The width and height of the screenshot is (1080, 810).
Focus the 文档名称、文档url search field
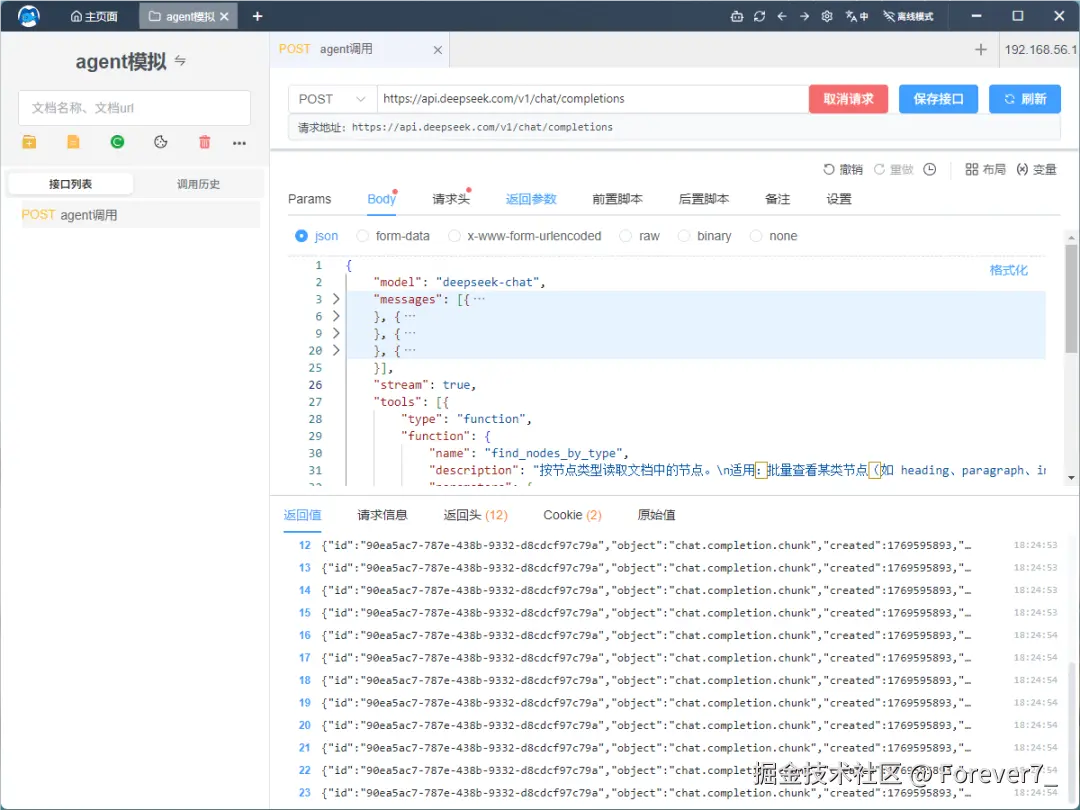134,107
